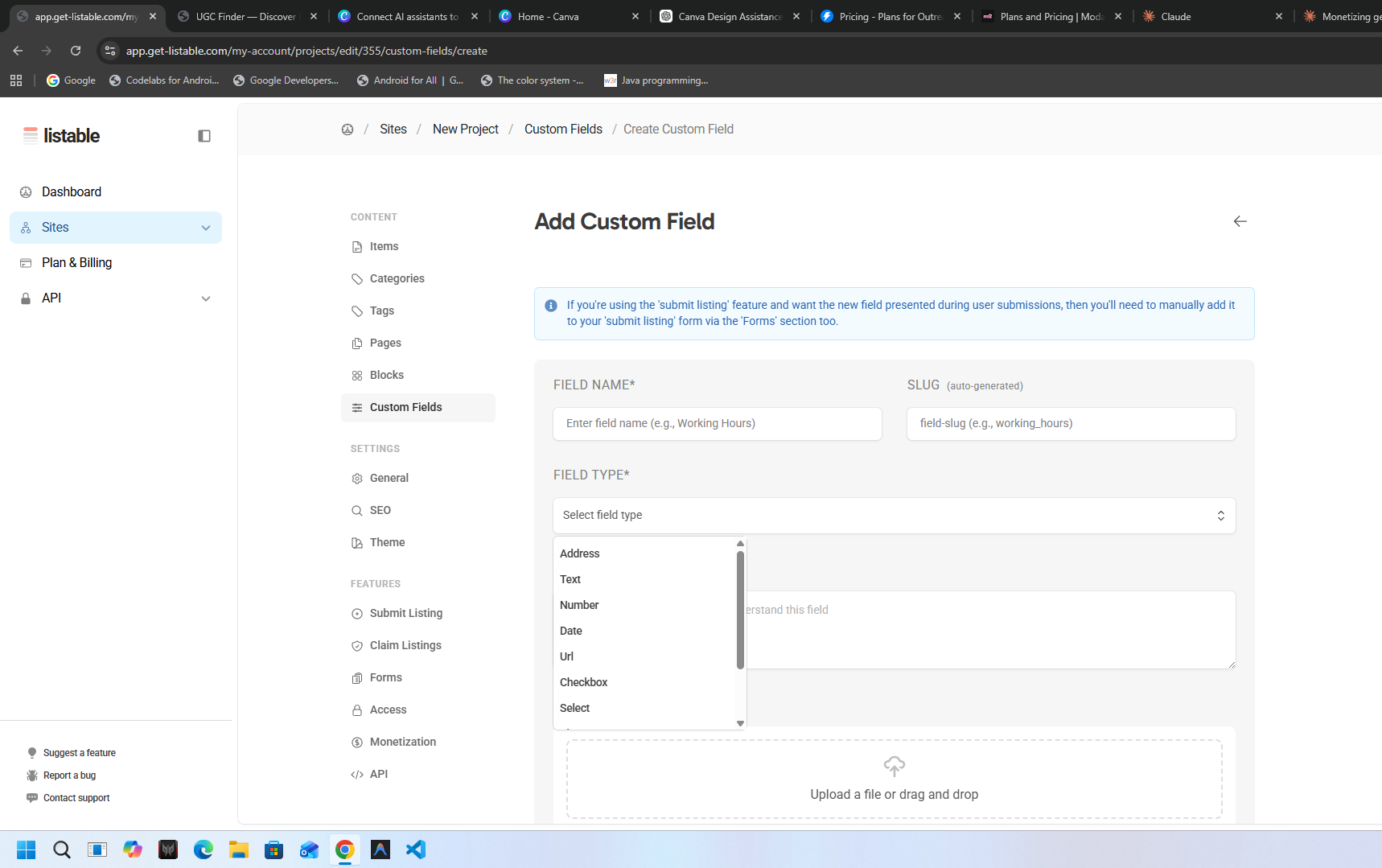Expand the API section chevron
Viewport: 1382px width, 868px height.
(x=206, y=298)
